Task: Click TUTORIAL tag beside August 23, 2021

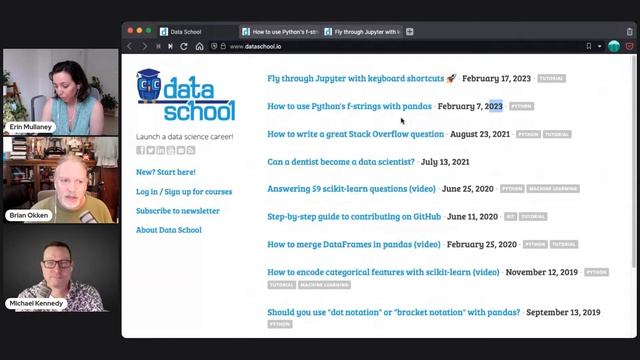Action: (x=557, y=134)
